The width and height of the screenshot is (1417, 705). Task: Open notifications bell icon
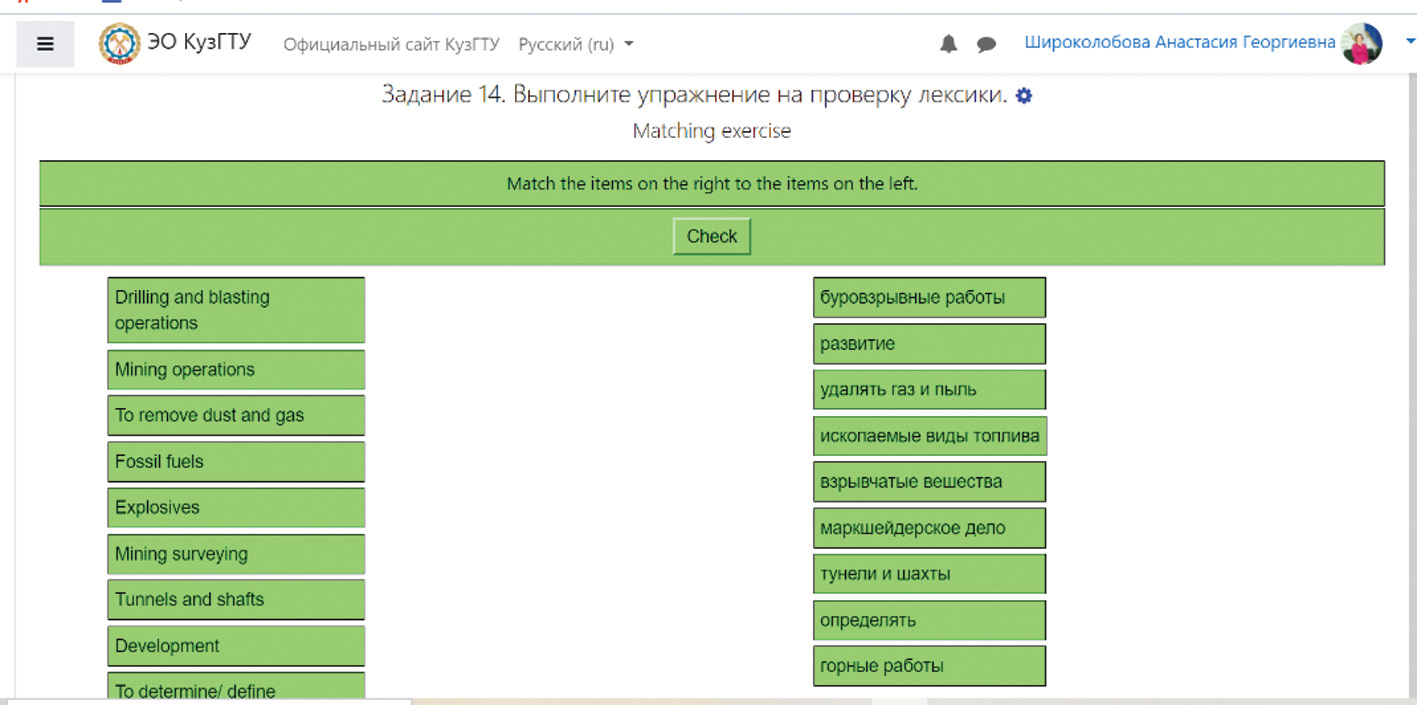click(x=948, y=44)
